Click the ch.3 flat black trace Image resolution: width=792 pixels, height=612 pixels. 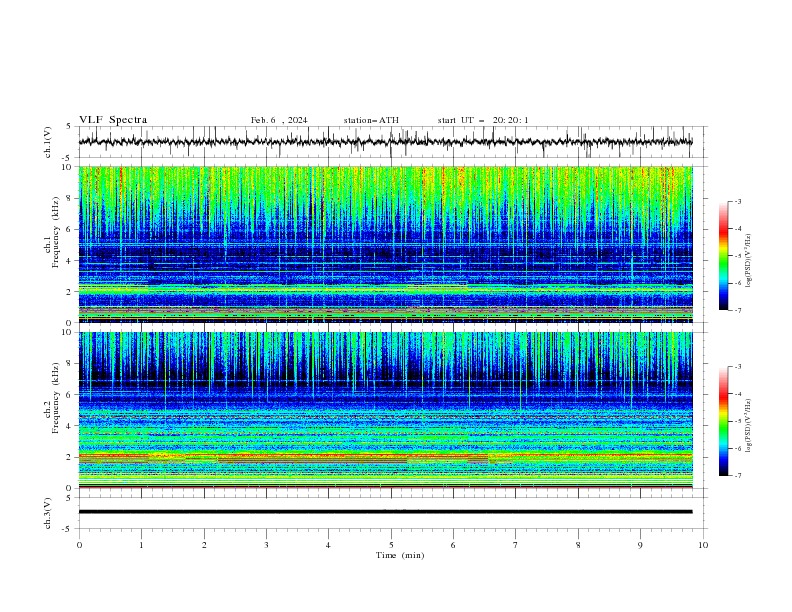pos(385,512)
